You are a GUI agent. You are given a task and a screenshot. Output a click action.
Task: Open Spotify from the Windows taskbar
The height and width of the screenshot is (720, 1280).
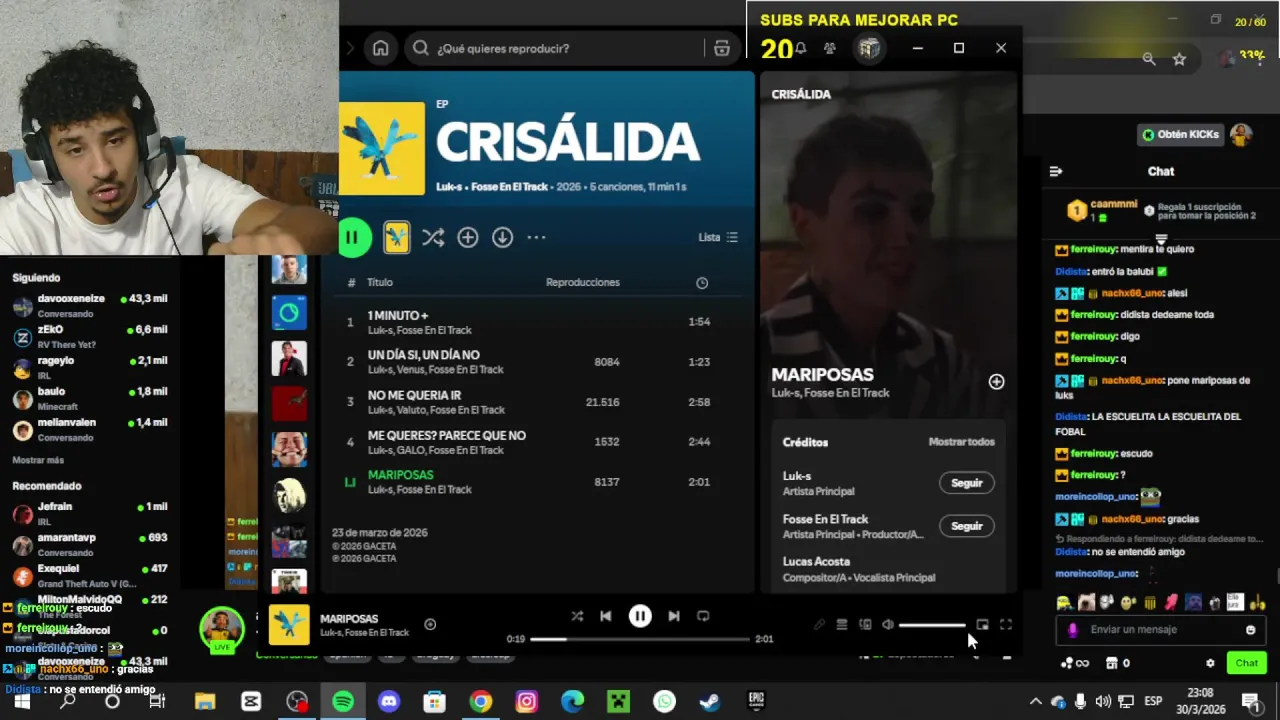(x=343, y=702)
